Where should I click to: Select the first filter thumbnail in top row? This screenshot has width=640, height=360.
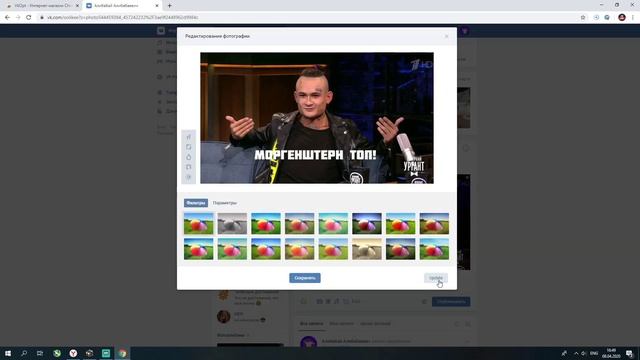tap(198, 223)
